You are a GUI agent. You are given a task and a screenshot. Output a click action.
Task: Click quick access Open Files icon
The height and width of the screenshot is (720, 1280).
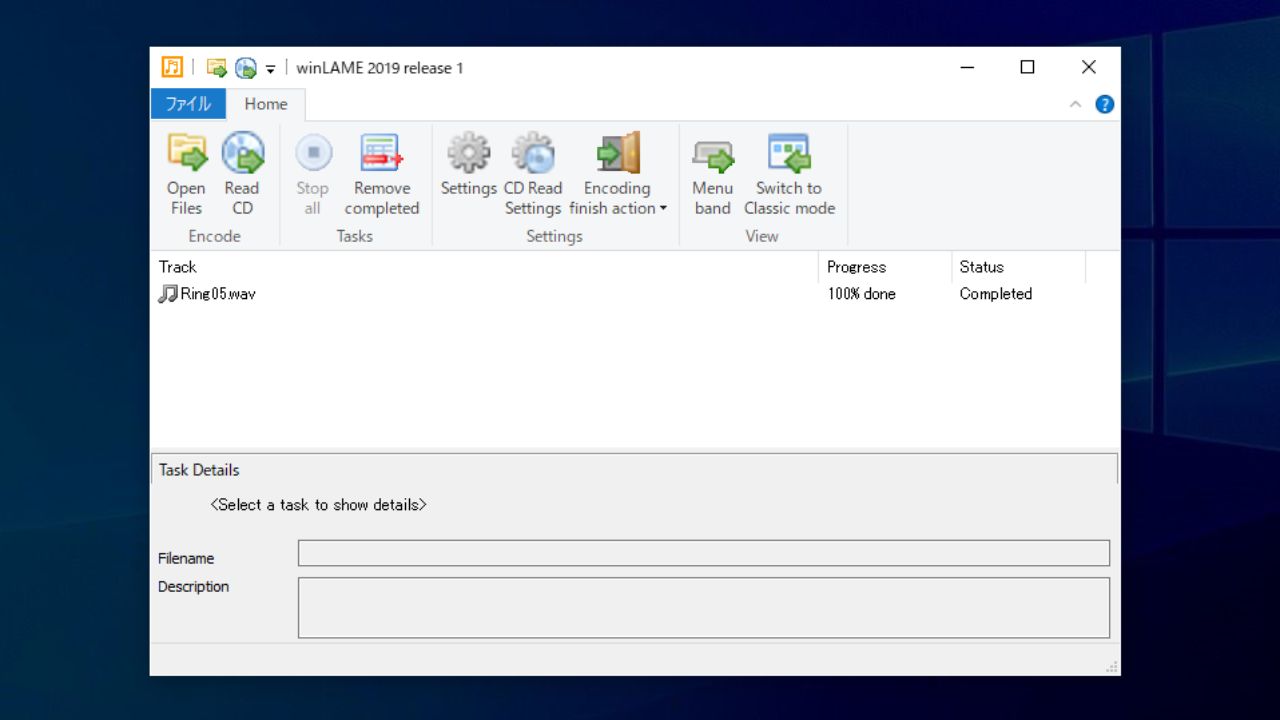click(x=217, y=68)
